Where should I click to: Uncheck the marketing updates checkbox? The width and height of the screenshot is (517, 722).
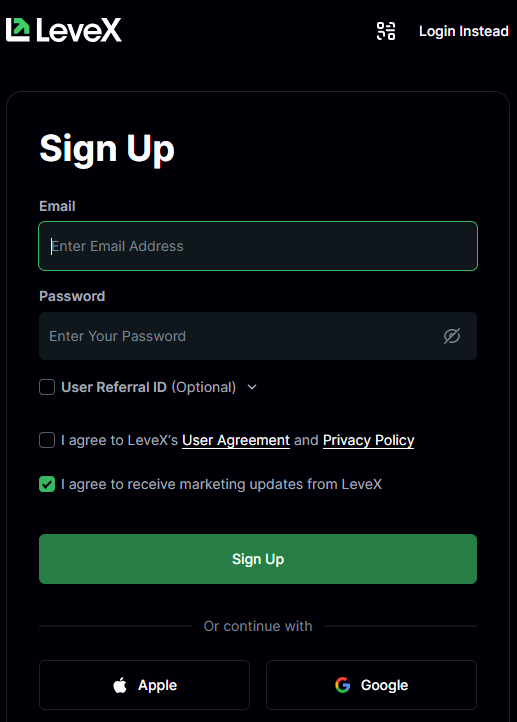coord(47,484)
